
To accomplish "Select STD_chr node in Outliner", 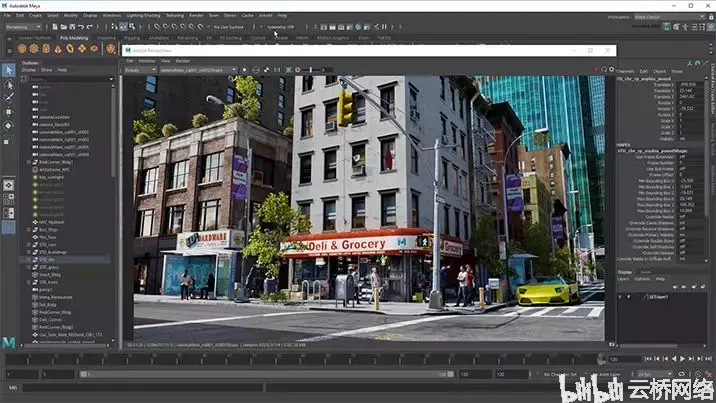I will [x=47, y=260].
